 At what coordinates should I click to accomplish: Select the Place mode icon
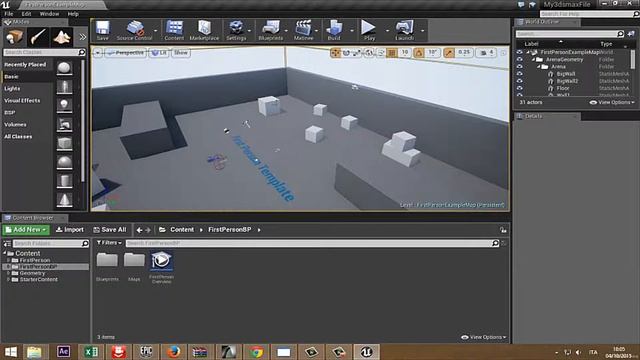(x=15, y=37)
